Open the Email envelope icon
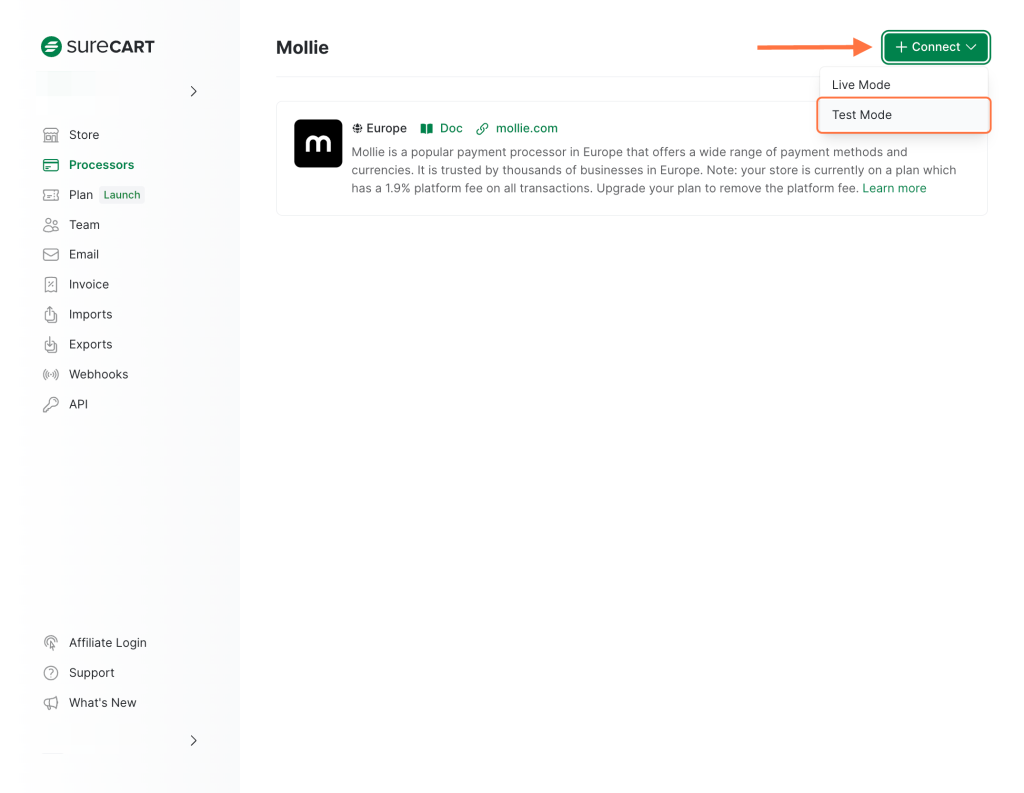1024x793 pixels. 50,254
